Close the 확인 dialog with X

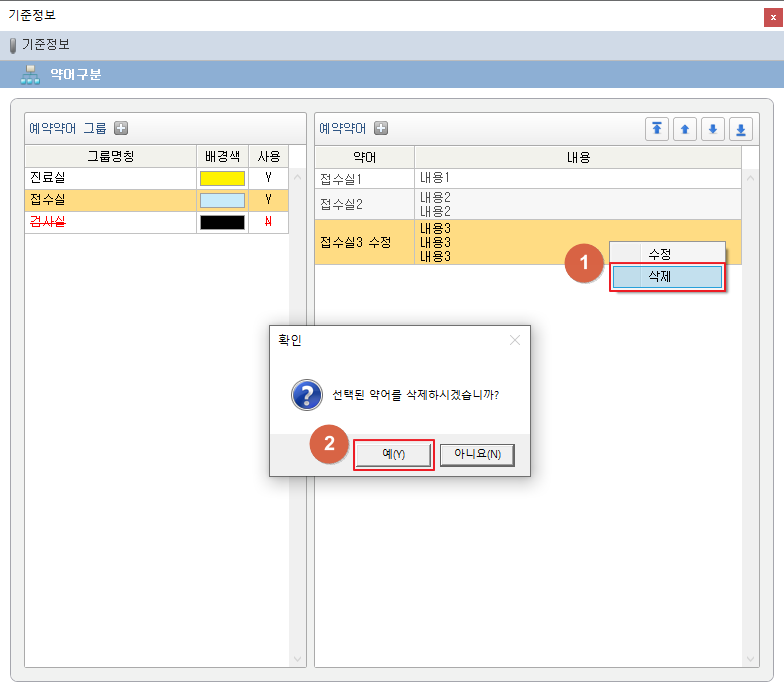[x=514, y=340]
